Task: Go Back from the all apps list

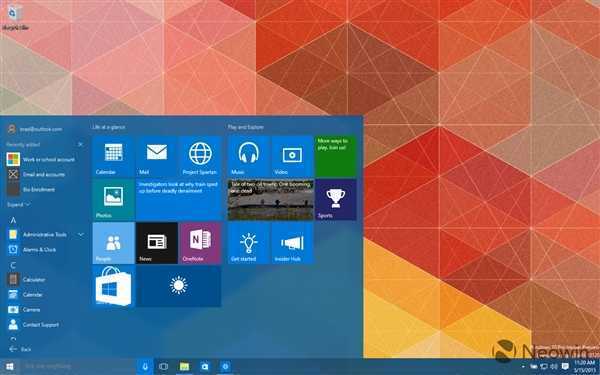Action: (x=20, y=349)
